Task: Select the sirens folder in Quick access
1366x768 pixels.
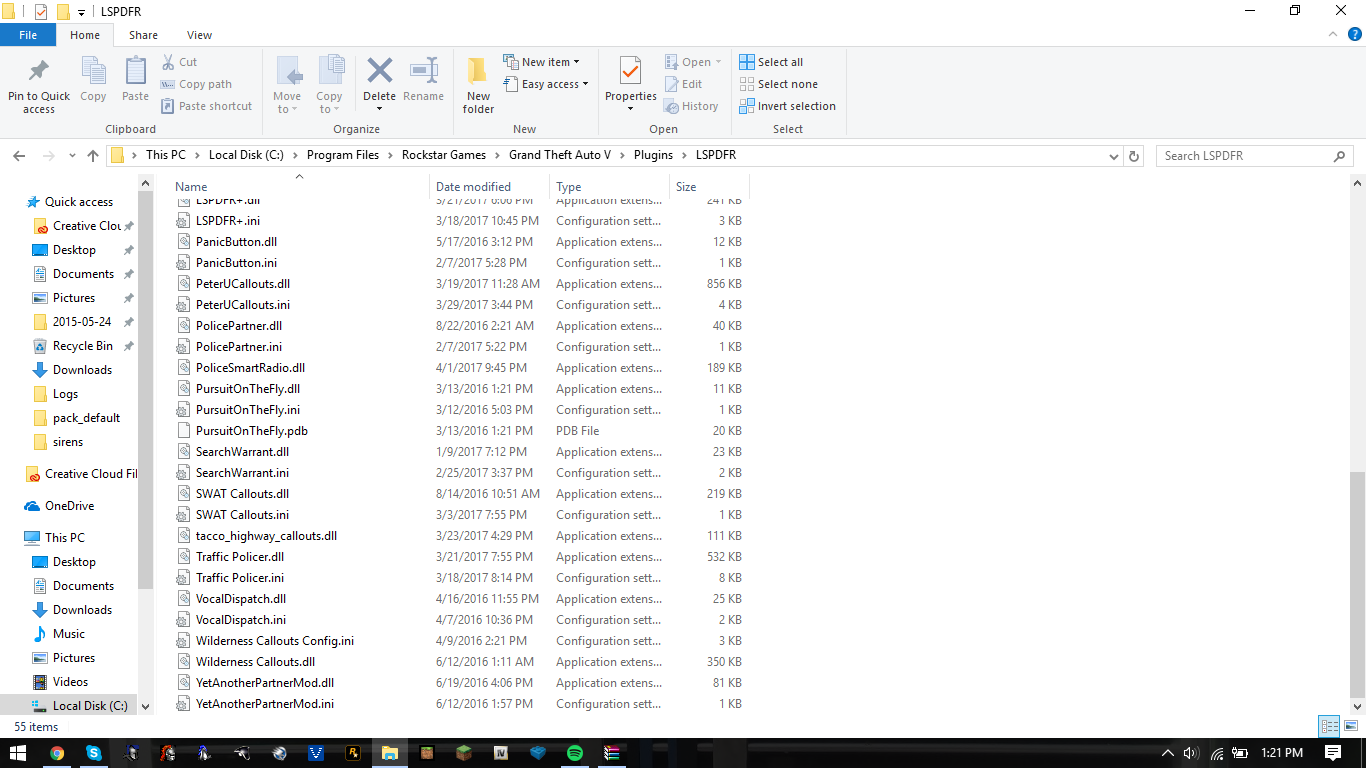Action: pos(68,442)
